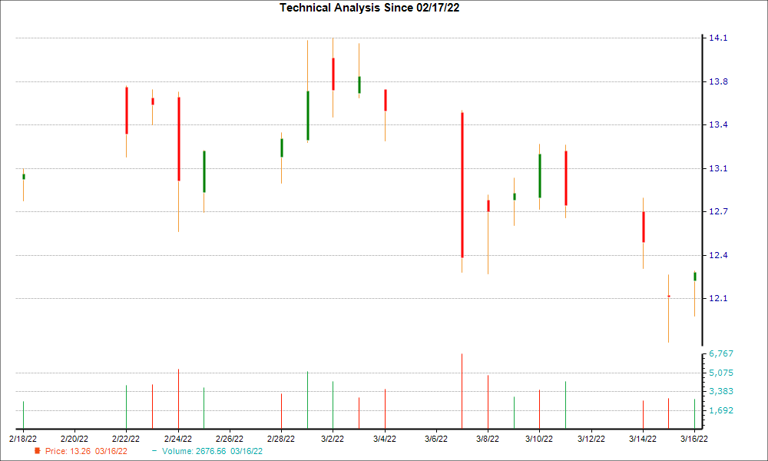Click the 13.4 price axis label
The width and height of the screenshot is (768, 461).
718,125
